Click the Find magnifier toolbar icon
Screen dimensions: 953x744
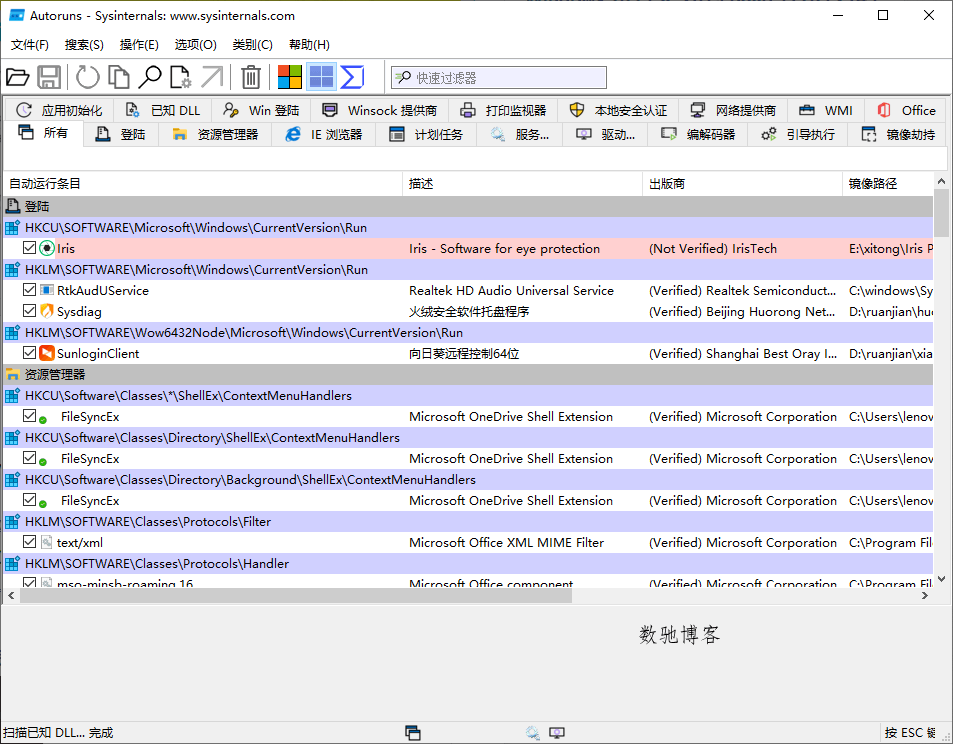pos(150,77)
